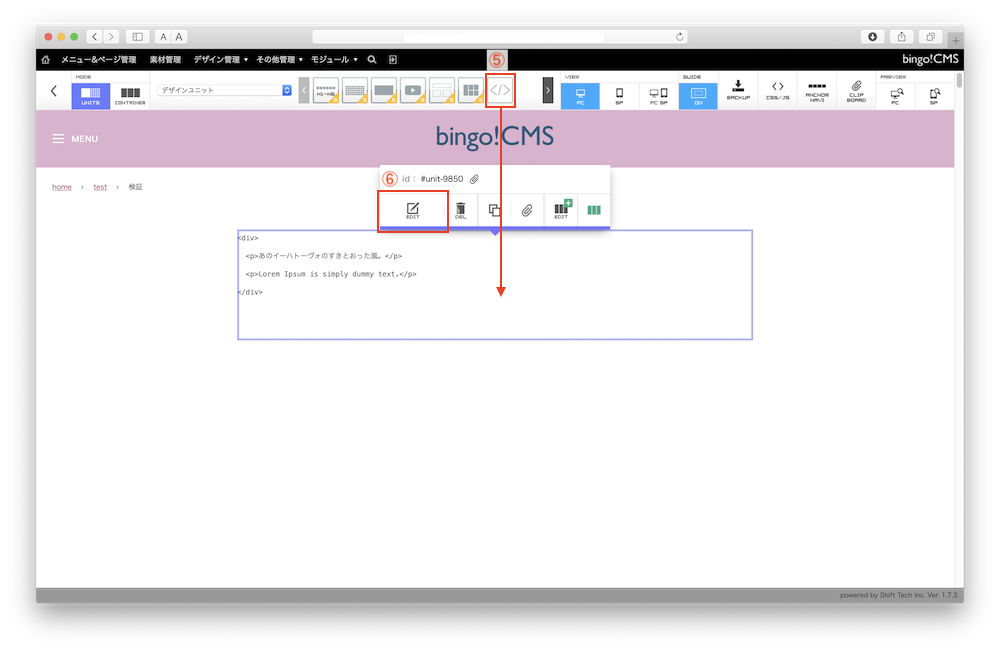
Task: Open the browser downloads
Action: point(872,37)
